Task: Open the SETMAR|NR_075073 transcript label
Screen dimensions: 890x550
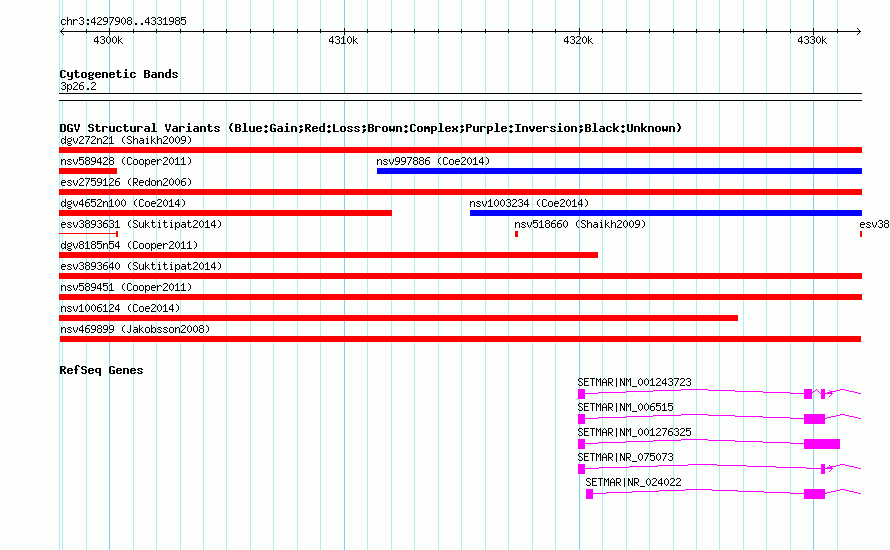Action: [625, 457]
